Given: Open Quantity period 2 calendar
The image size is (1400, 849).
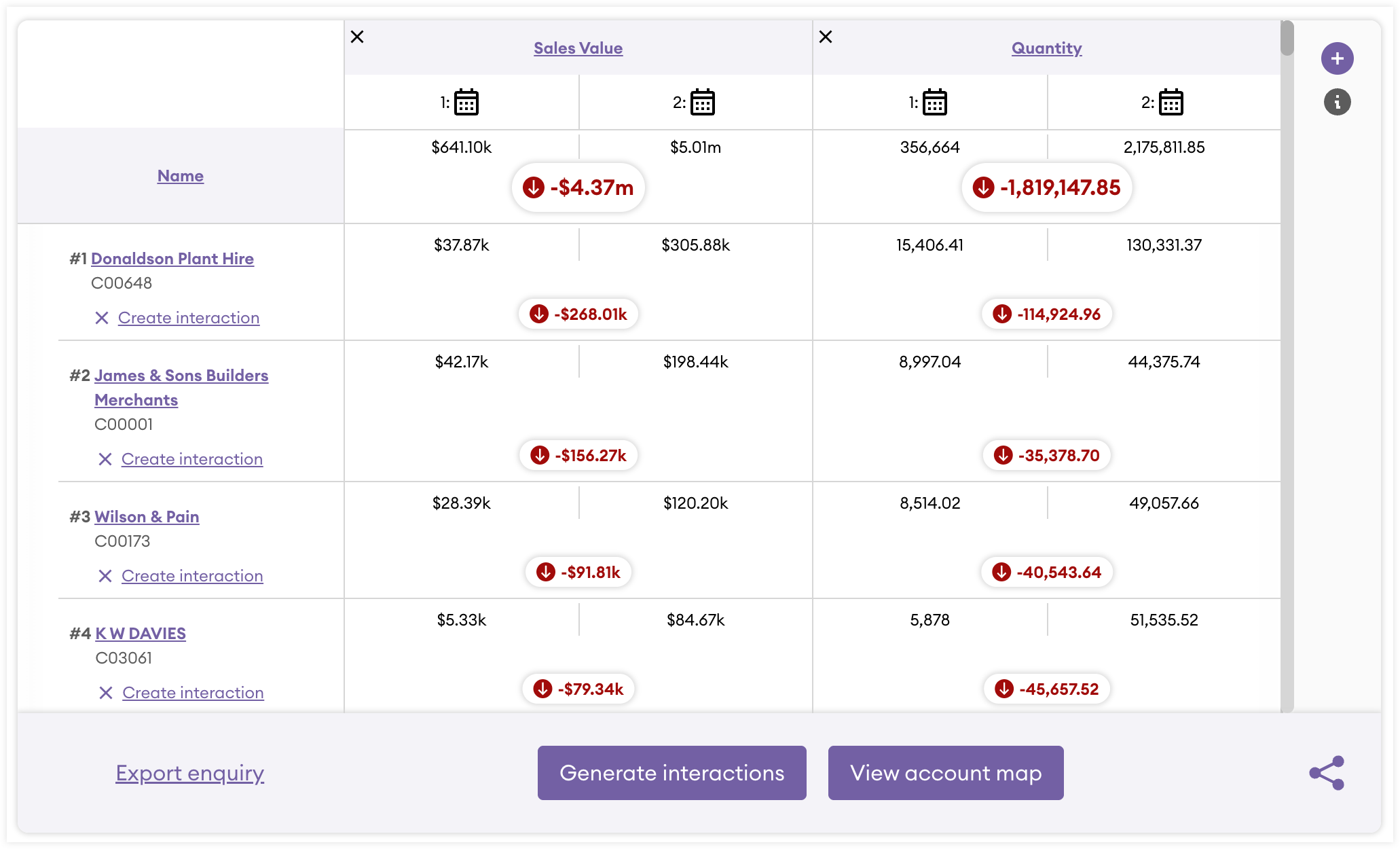Looking at the screenshot, I should (1171, 103).
